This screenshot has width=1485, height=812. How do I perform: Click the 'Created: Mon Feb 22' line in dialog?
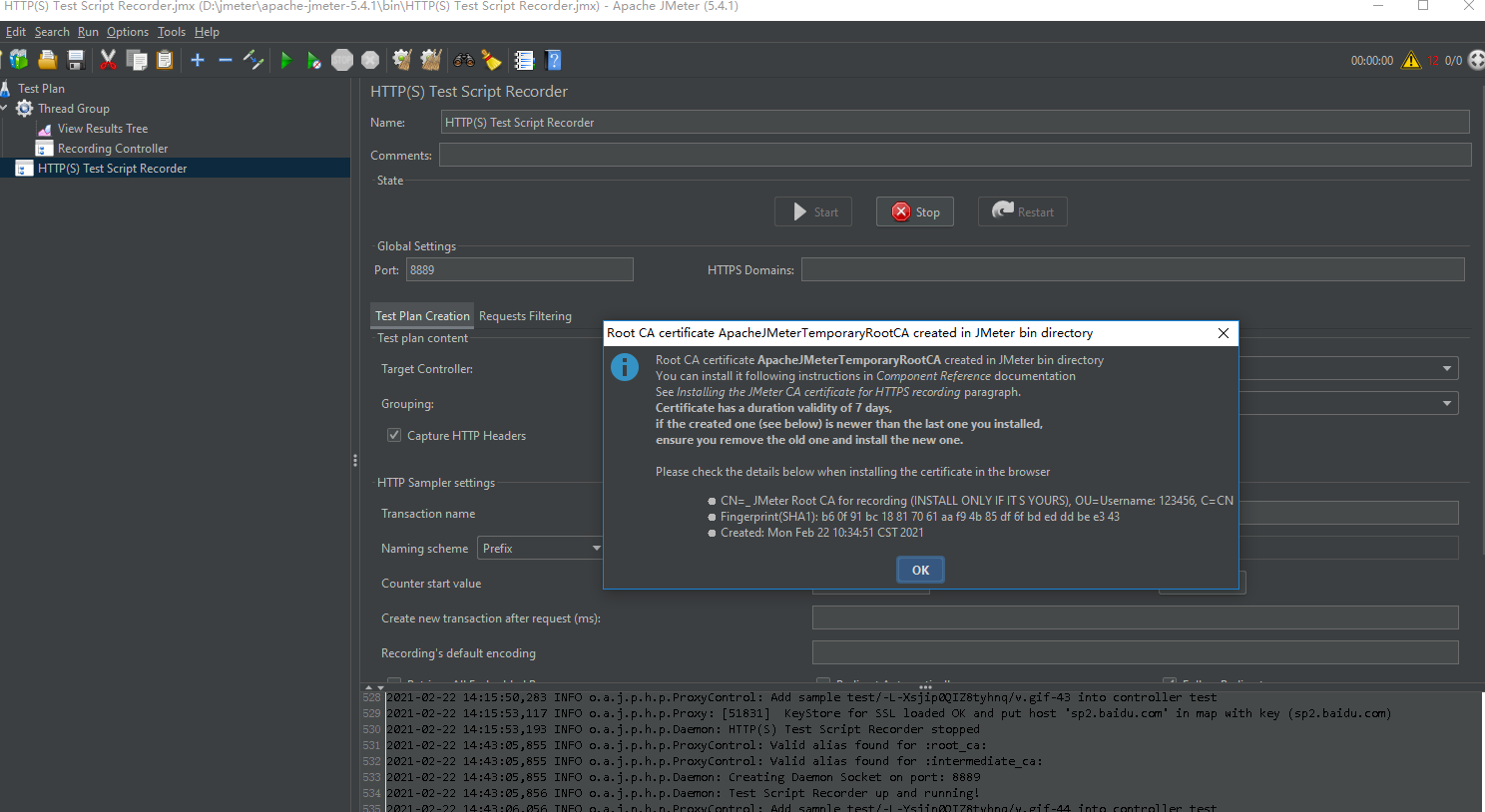point(822,533)
